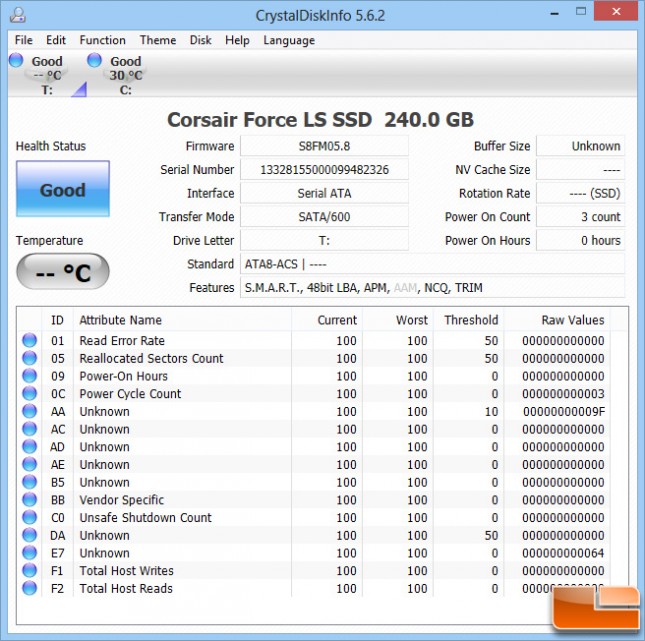645x641 pixels.
Task: Click the Standard field ATA8-ACS
Action: (x=432, y=264)
